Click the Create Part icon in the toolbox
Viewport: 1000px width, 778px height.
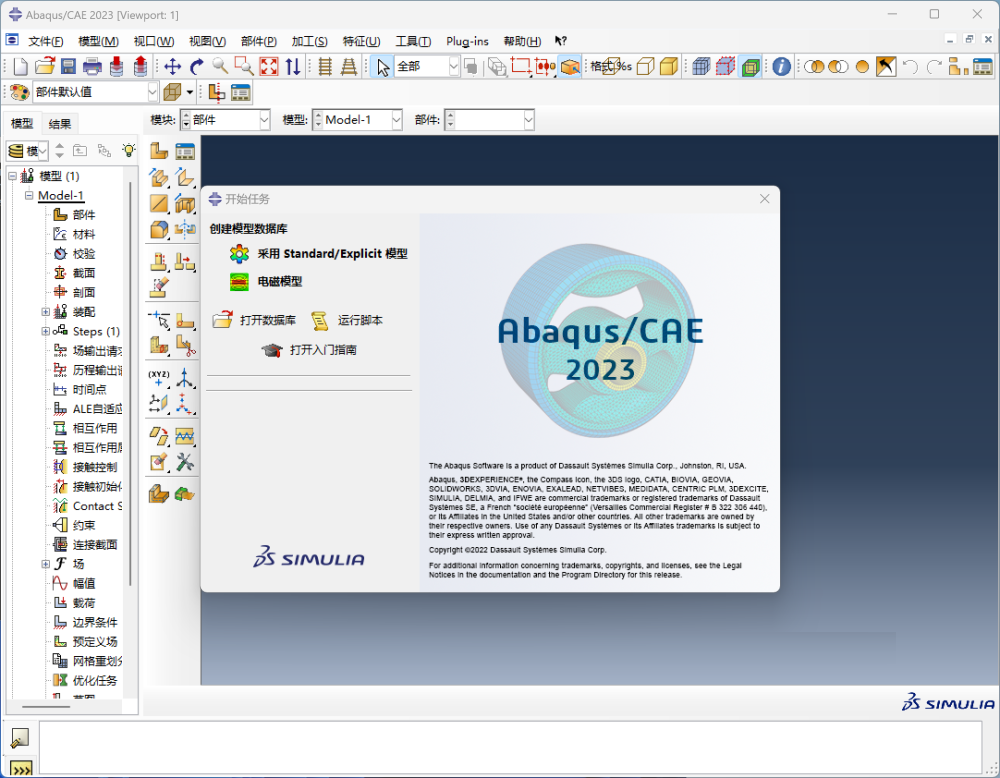(x=159, y=151)
